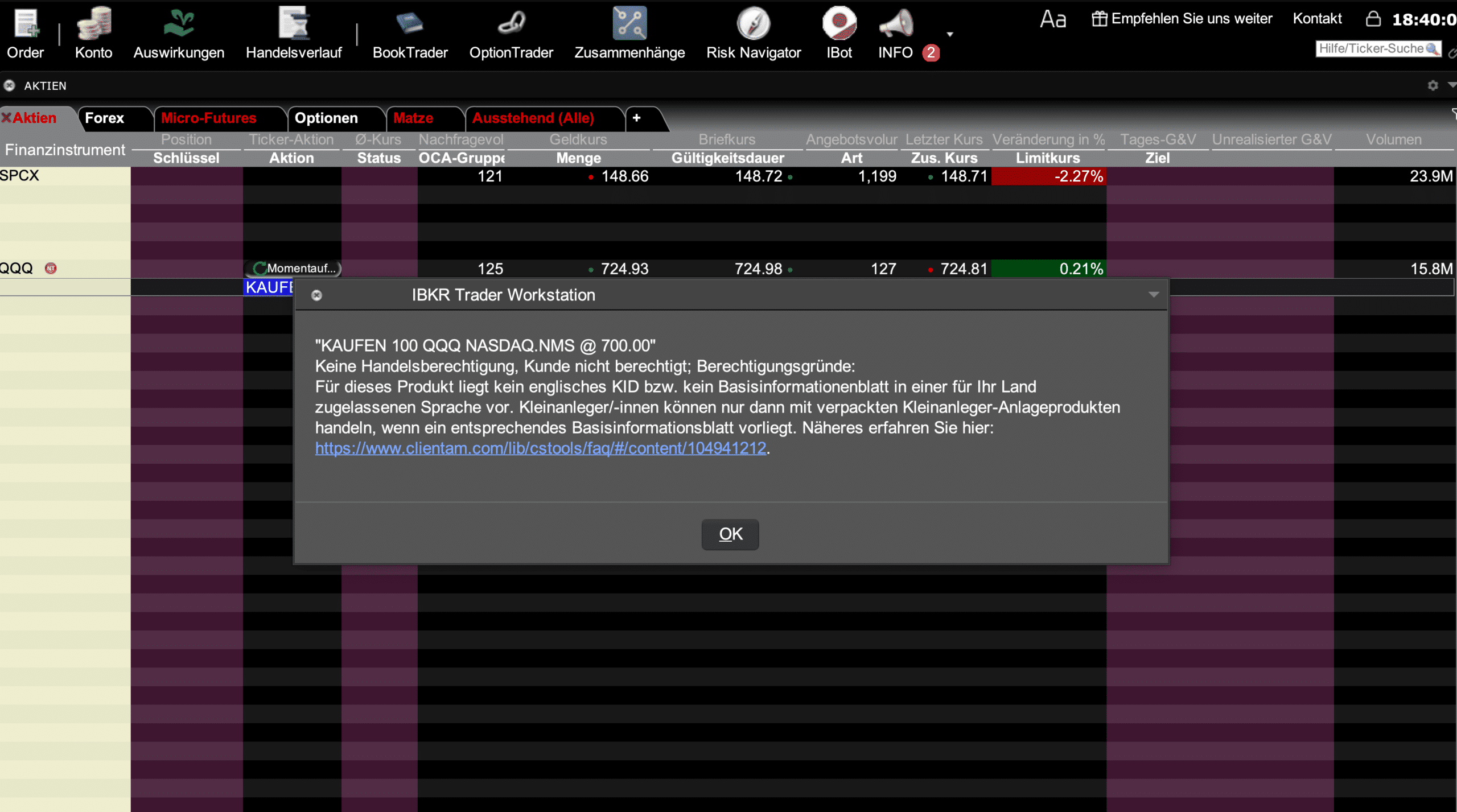Close the IBKR Trader Workstation dialog
This screenshot has height=812, width=1457.
pos(316,295)
